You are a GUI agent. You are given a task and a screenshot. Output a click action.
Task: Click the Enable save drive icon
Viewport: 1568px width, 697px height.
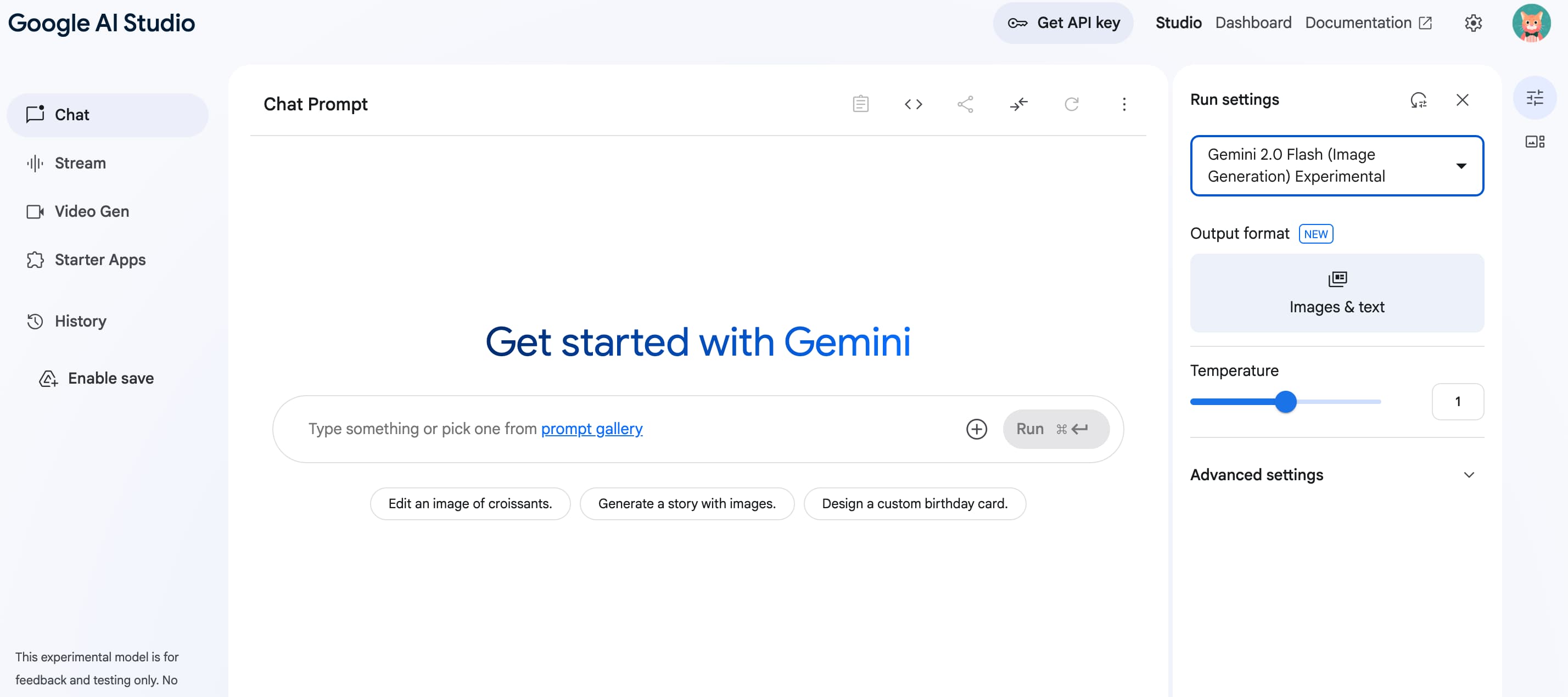click(48, 378)
